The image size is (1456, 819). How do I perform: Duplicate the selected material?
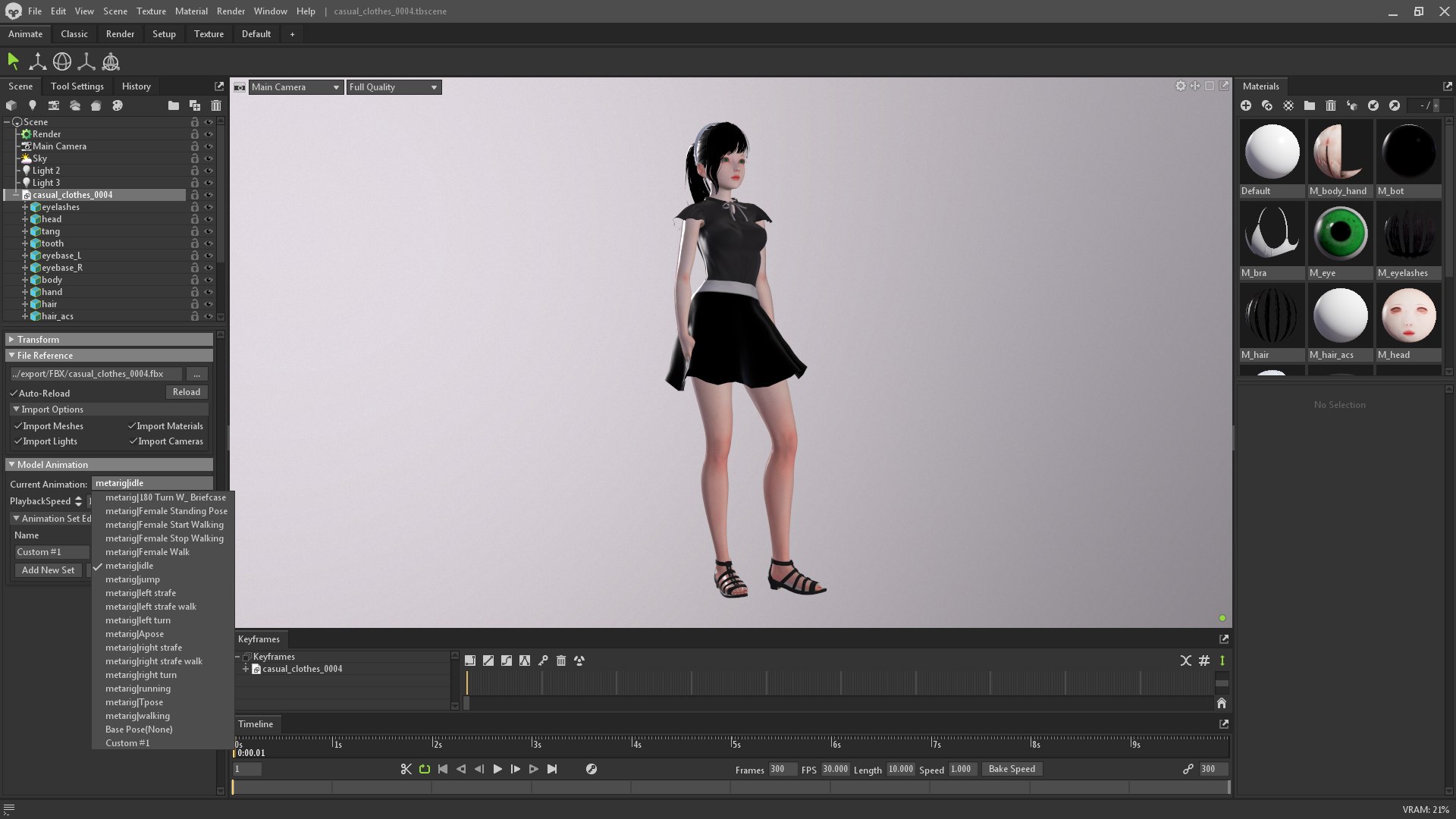coord(1267,105)
